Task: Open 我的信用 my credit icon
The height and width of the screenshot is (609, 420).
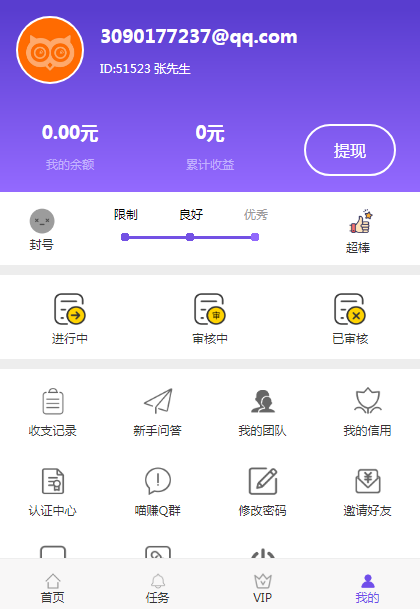Action: coord(368,401)
